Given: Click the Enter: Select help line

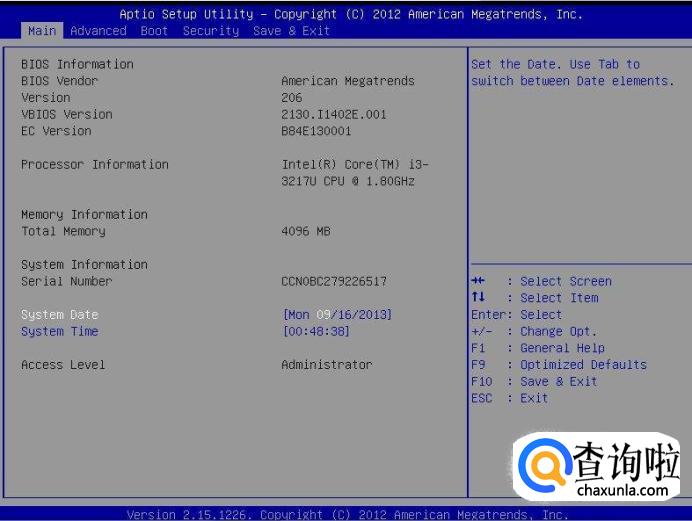Looking at the screenshot, I should (517, 315).
